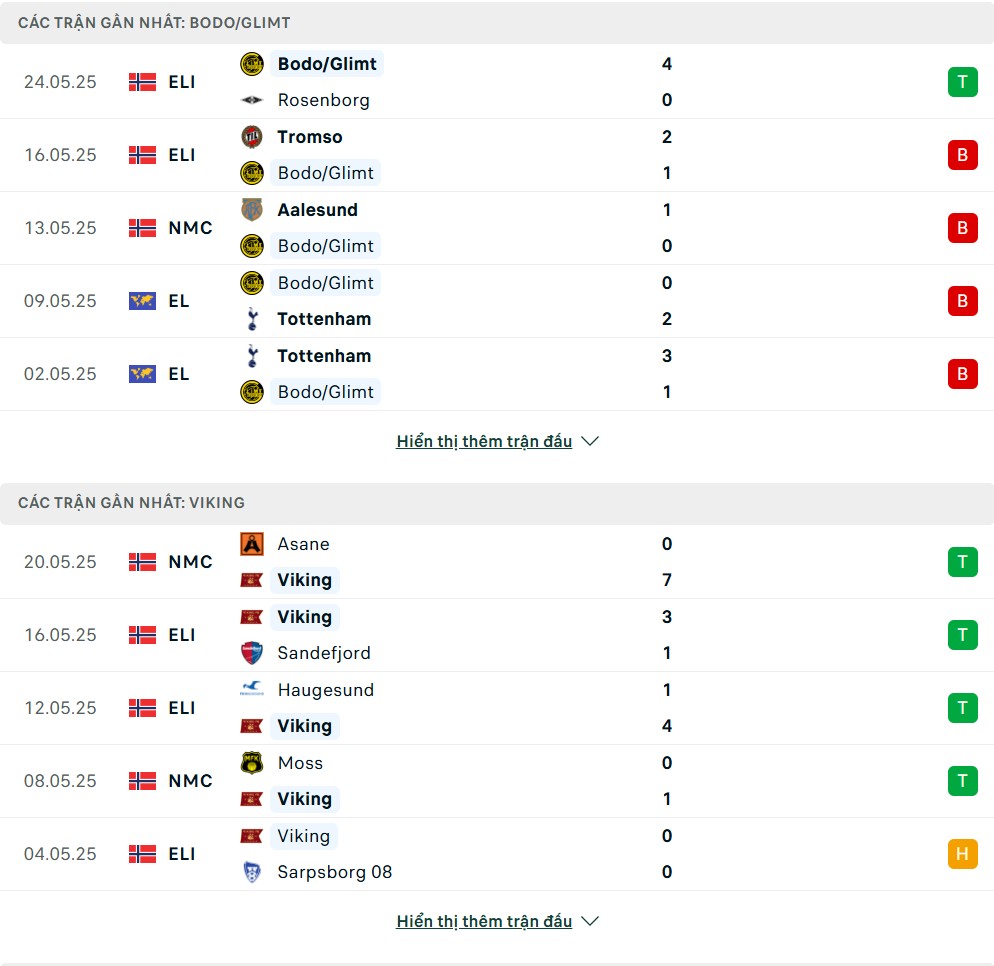Click the Haugesund club logo

click(x=252, y=689)
